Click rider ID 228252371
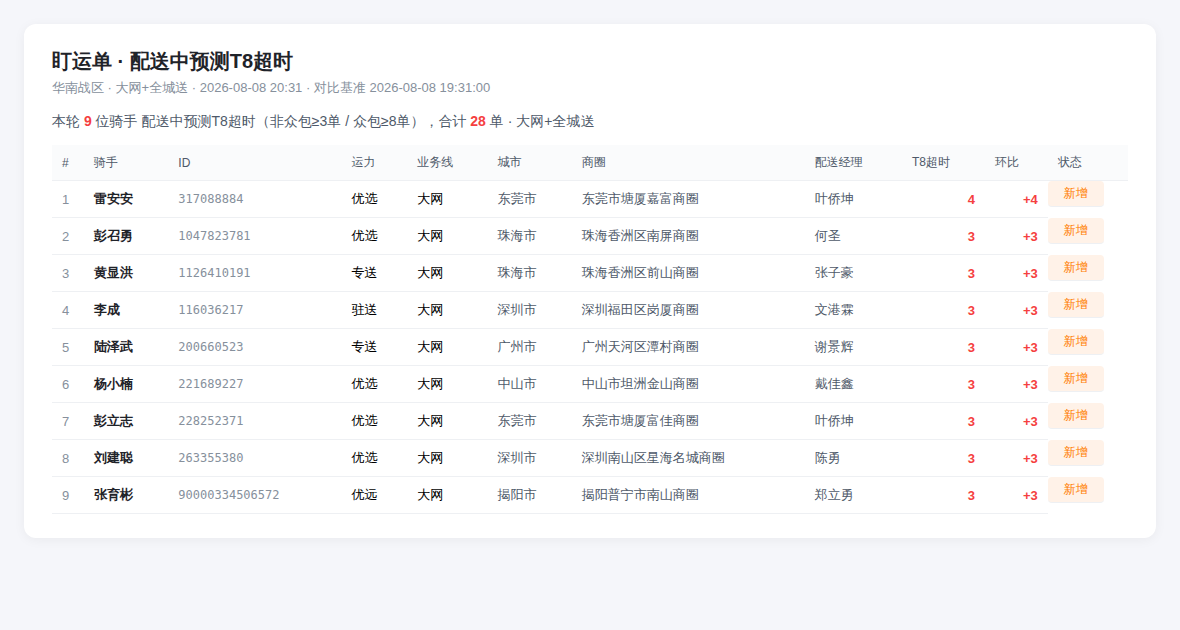Screen dimensions: 1180x630 click(x=211, y=421)
